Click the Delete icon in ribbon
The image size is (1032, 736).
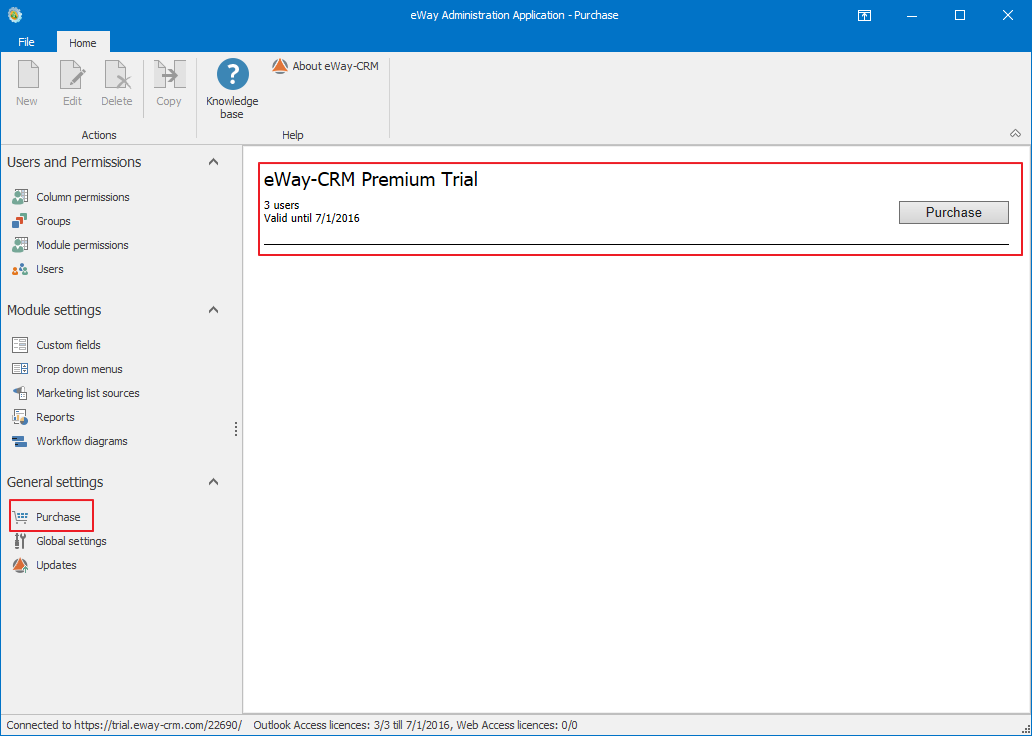[x=118, y=74]
